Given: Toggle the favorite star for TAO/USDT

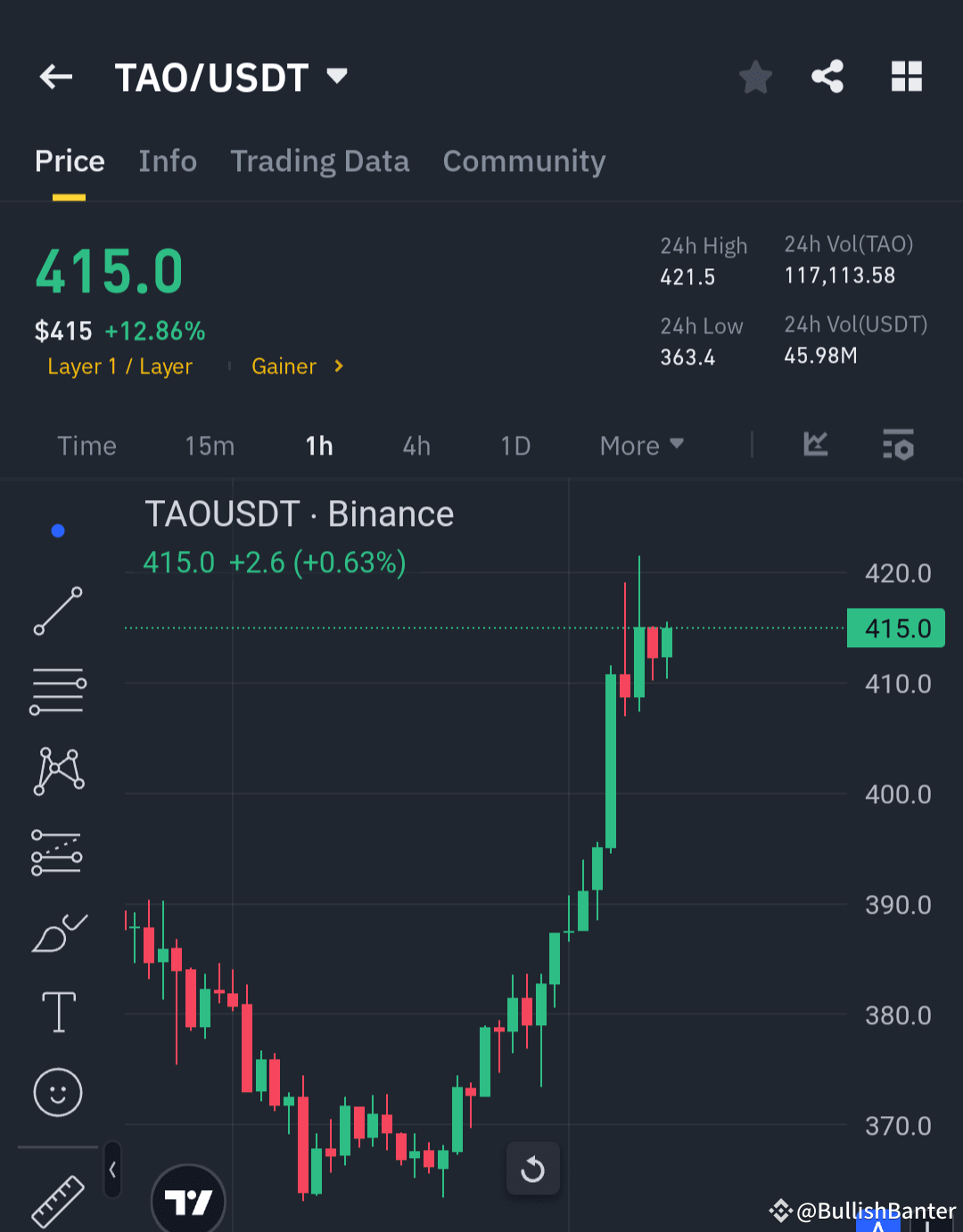Looking at the screenshot, I should 755,77.
